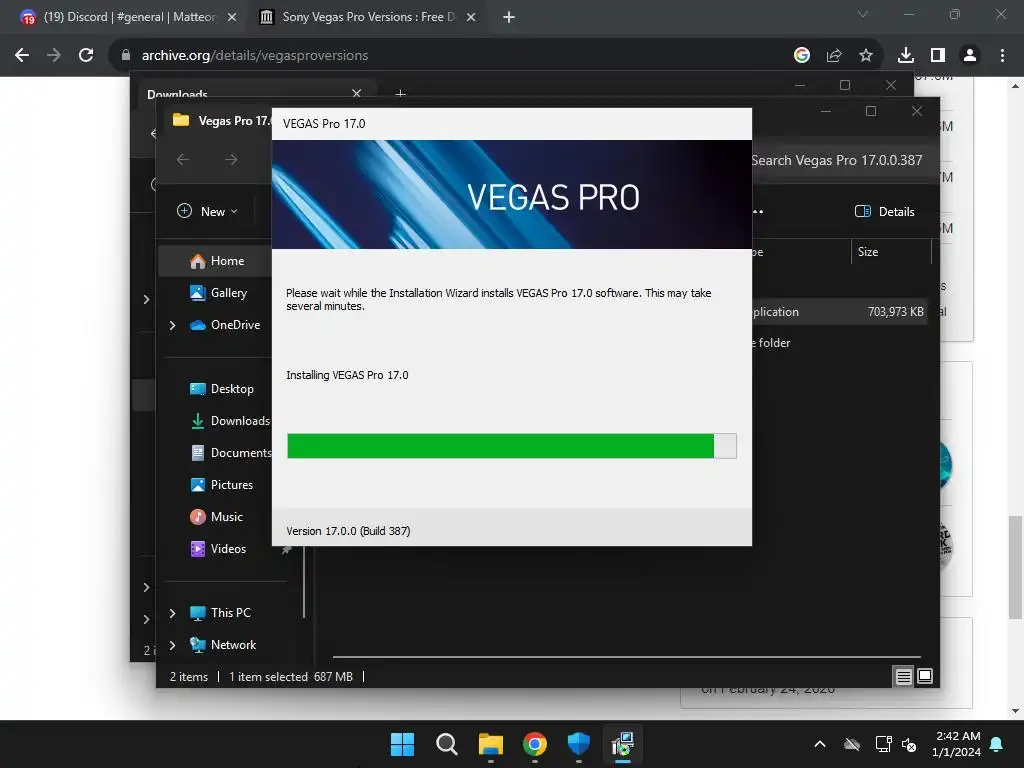Bookmark this page with star icon
Image resolution: width=1024 pixels, height=768 pixels.
tap(865, 56)
